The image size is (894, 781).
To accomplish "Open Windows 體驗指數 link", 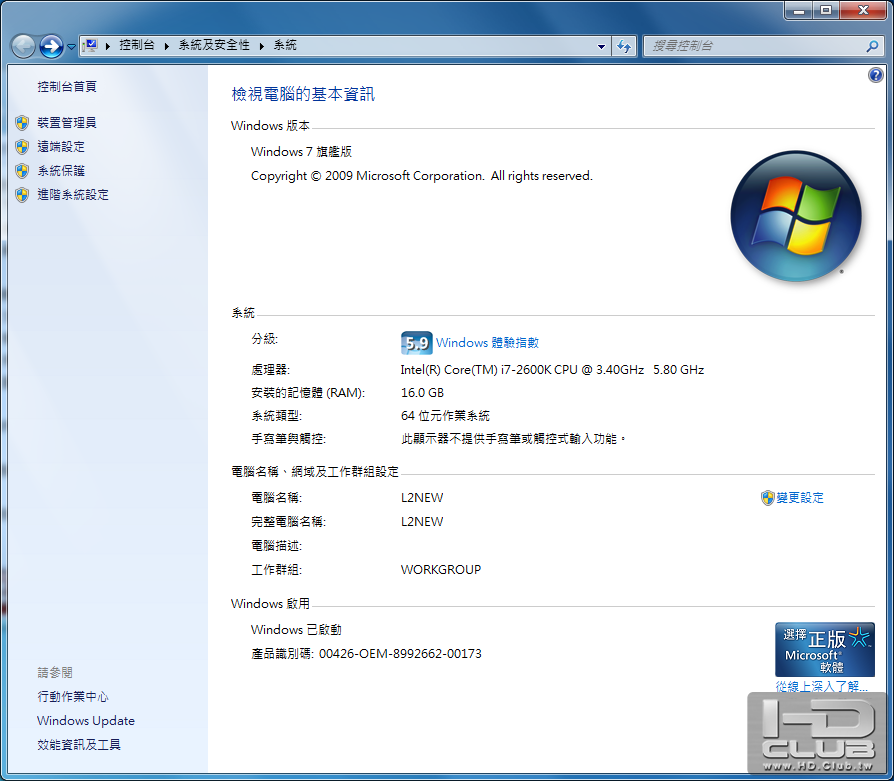I will (487, 343).
